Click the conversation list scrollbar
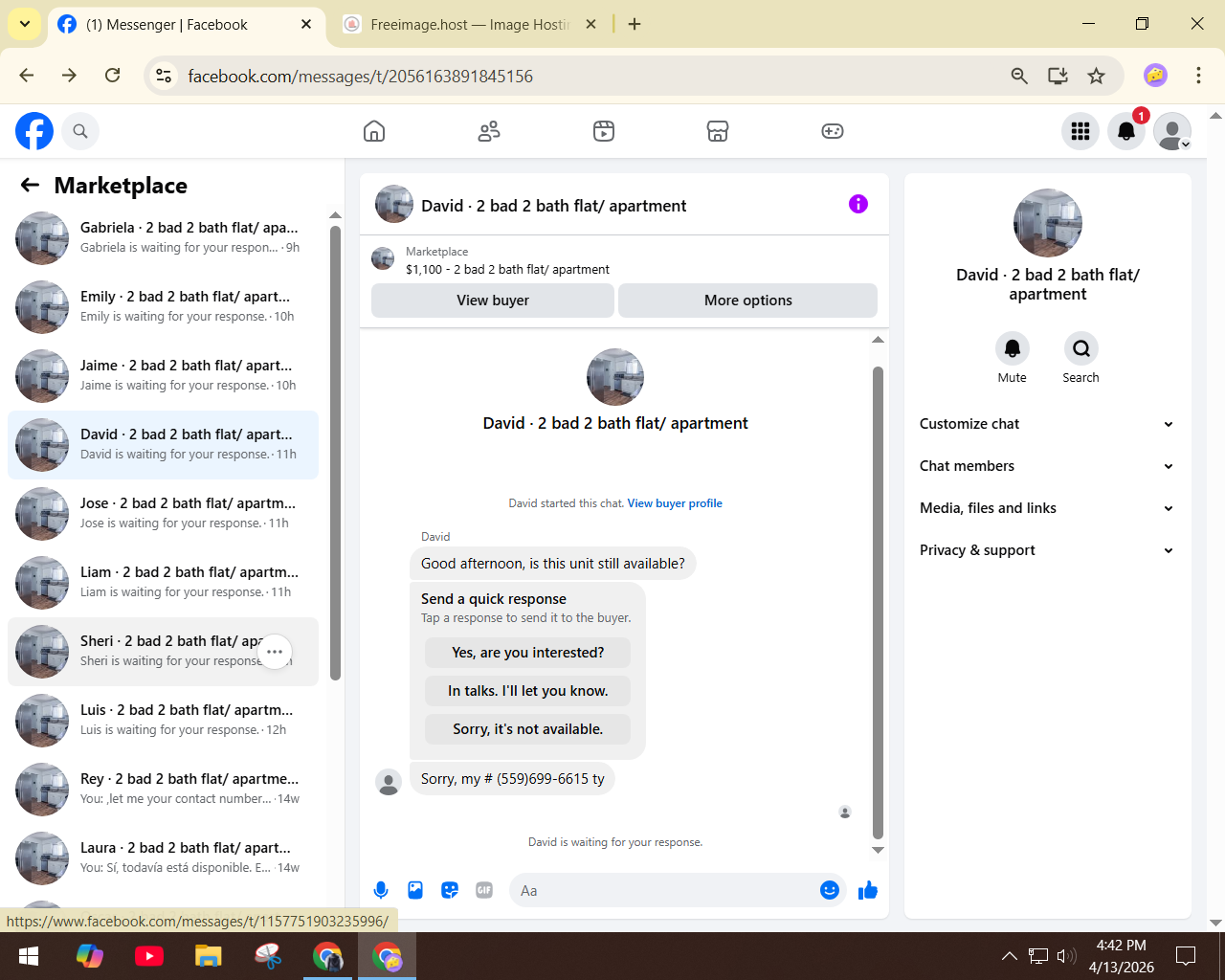The image size is (1225, 980). pyautogui.click(x=335, y=453)
